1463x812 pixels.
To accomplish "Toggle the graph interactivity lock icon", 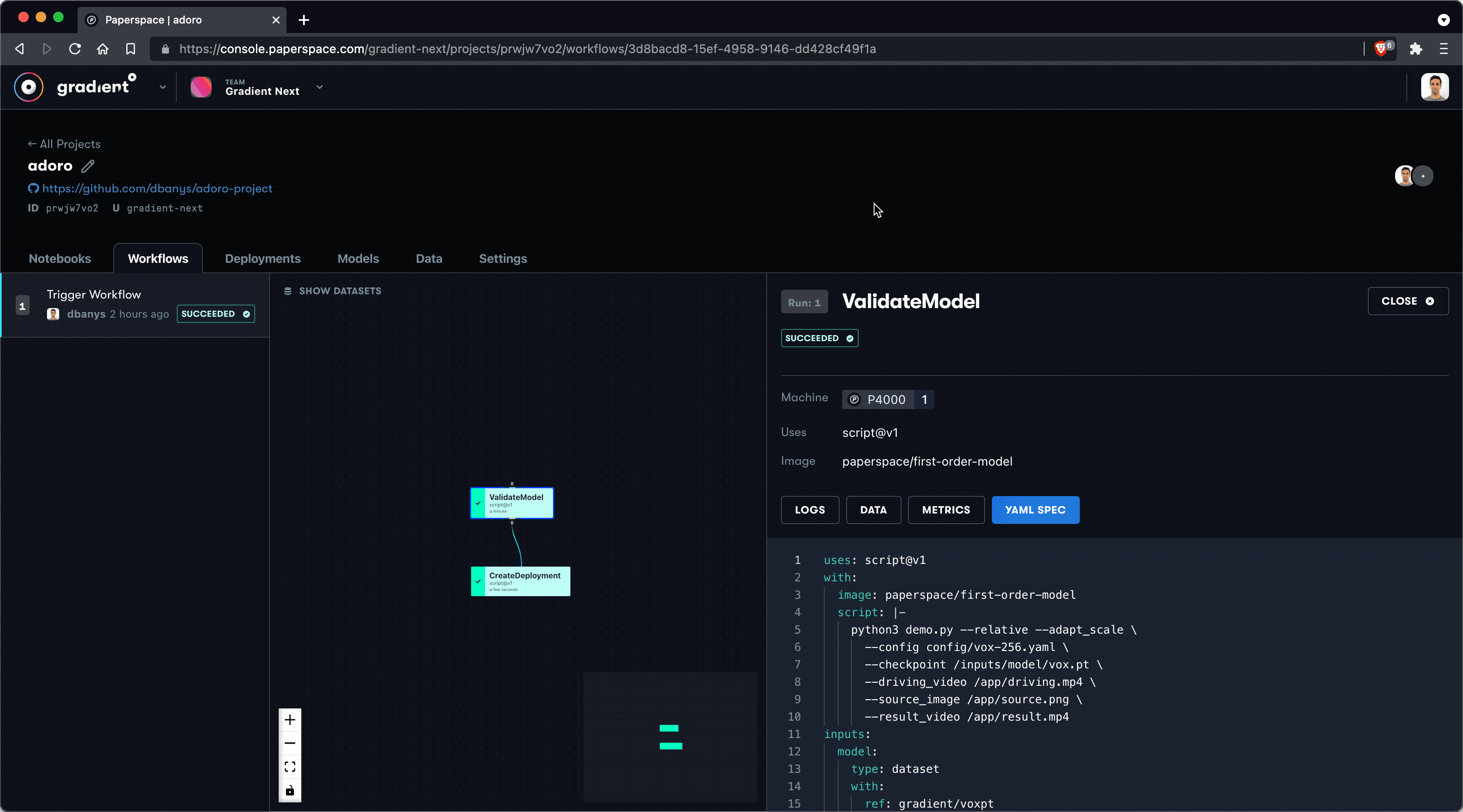I will [x=290, y=790].
